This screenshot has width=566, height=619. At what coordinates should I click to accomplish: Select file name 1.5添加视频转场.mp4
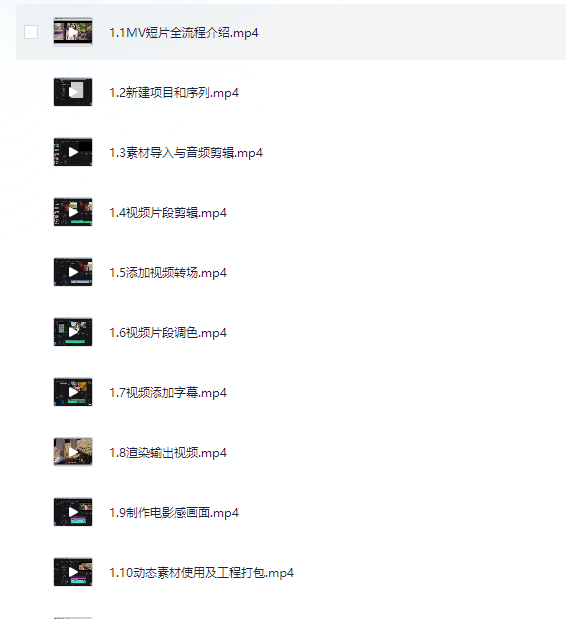coord(168,273)
